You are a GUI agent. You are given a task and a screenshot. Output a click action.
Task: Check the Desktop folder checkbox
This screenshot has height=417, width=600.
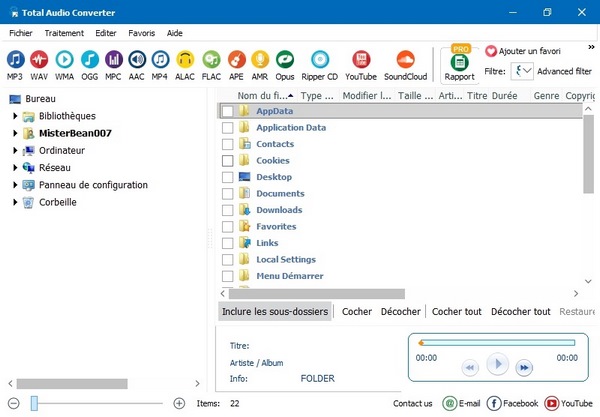click(228, 177)
